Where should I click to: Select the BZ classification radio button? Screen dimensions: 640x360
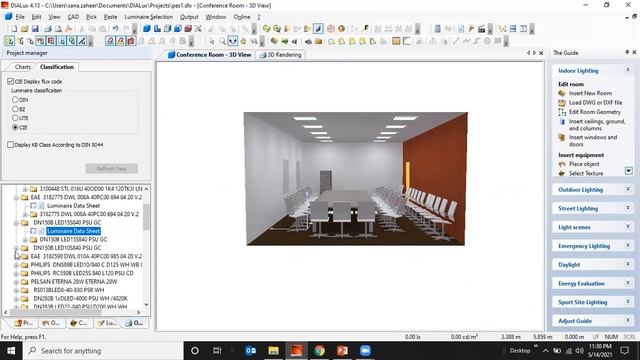tap(15, 109)
